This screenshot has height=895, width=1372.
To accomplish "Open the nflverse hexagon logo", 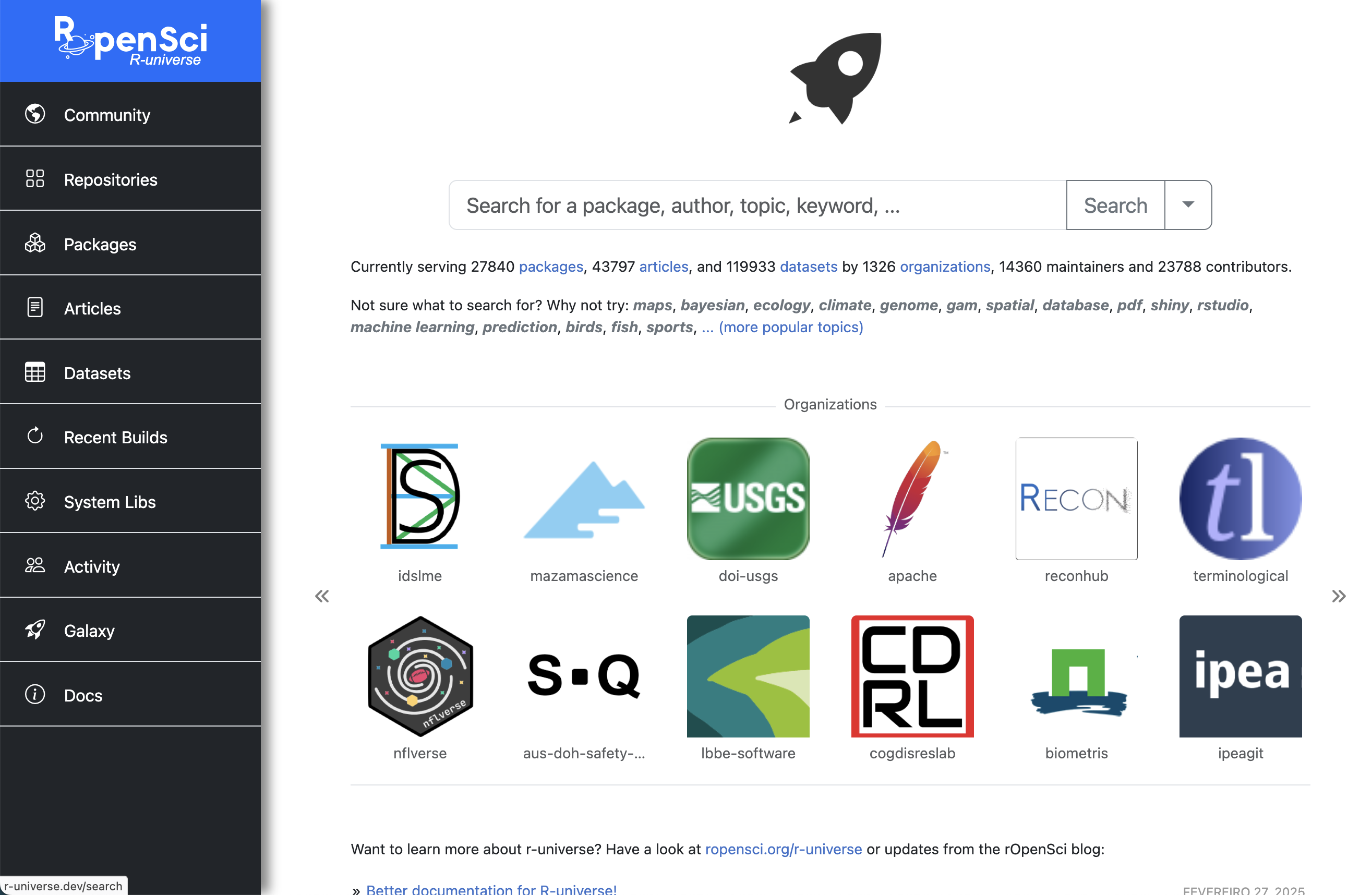I will tap(419, 676).
